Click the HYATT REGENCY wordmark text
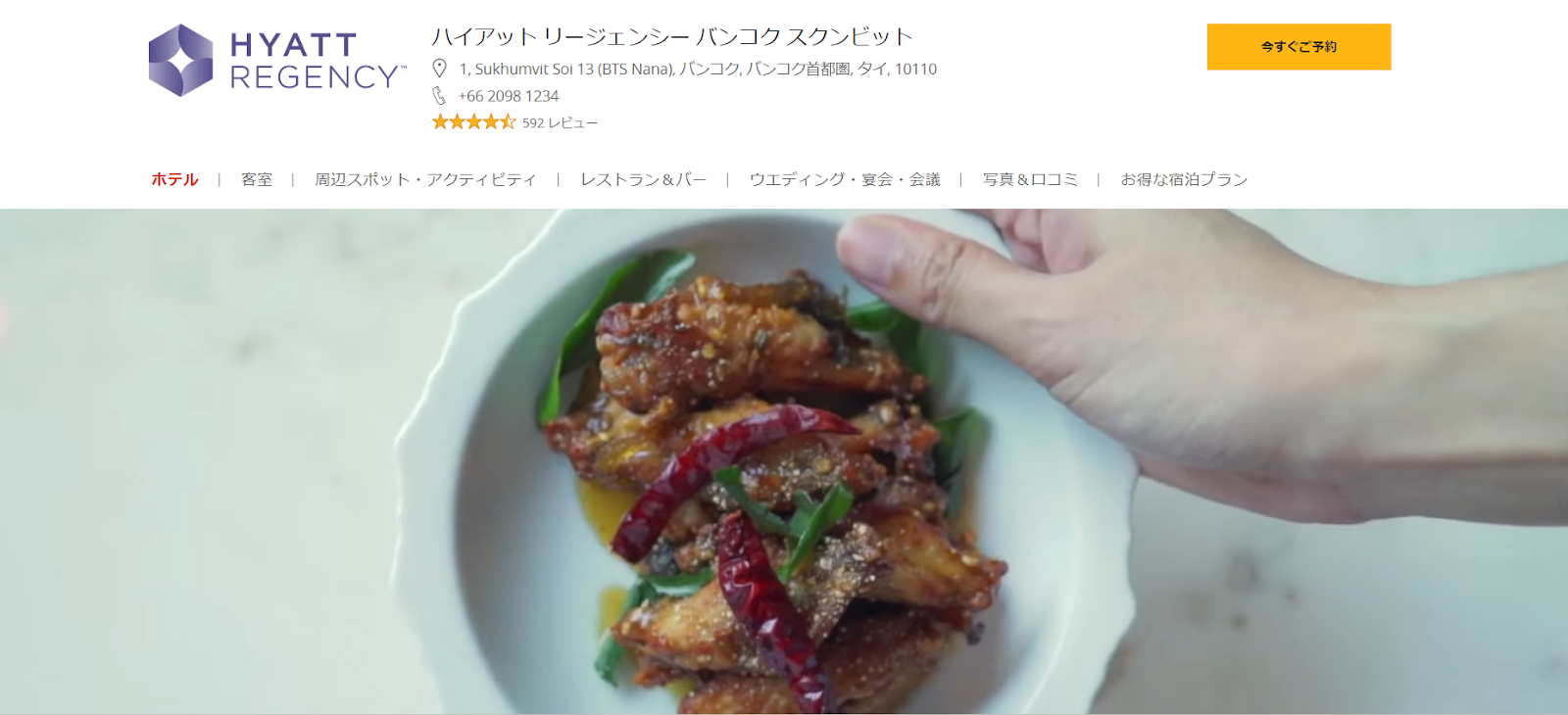This screenshot has width=1568, height=715. point(318,61)
